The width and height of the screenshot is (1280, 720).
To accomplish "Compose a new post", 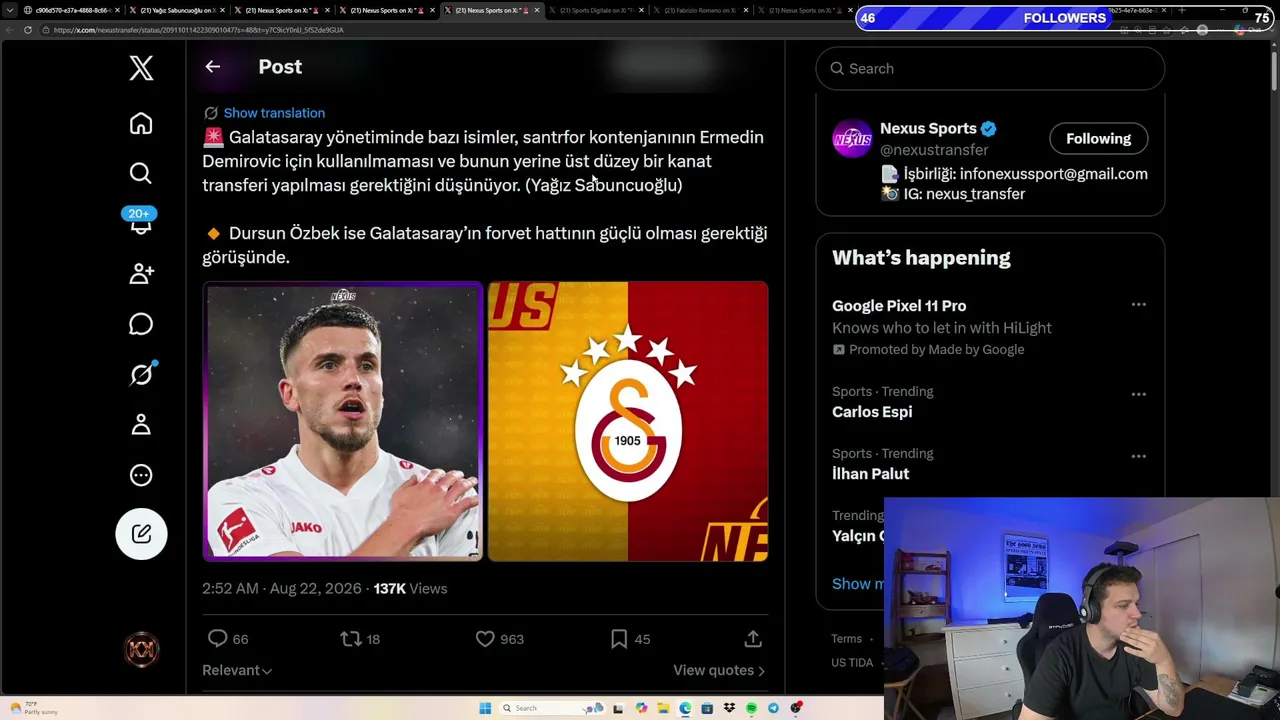I will pos(141,534).
